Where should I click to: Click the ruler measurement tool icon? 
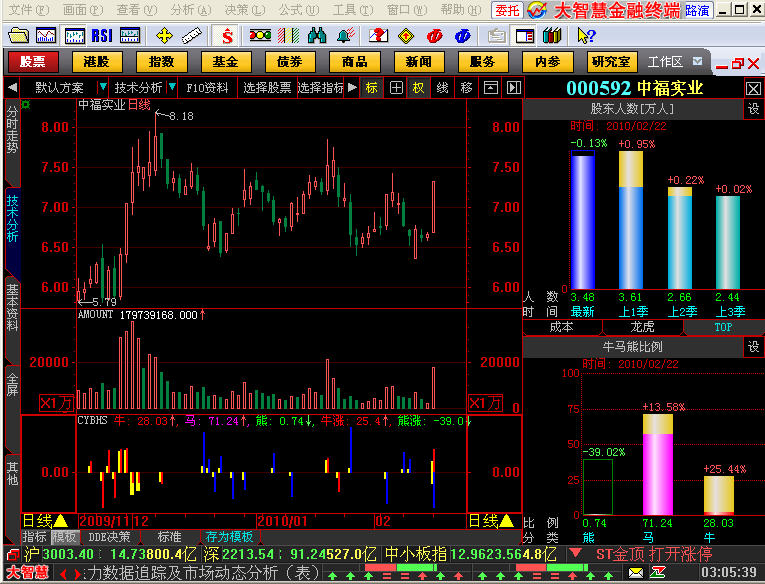click(192, 35)
